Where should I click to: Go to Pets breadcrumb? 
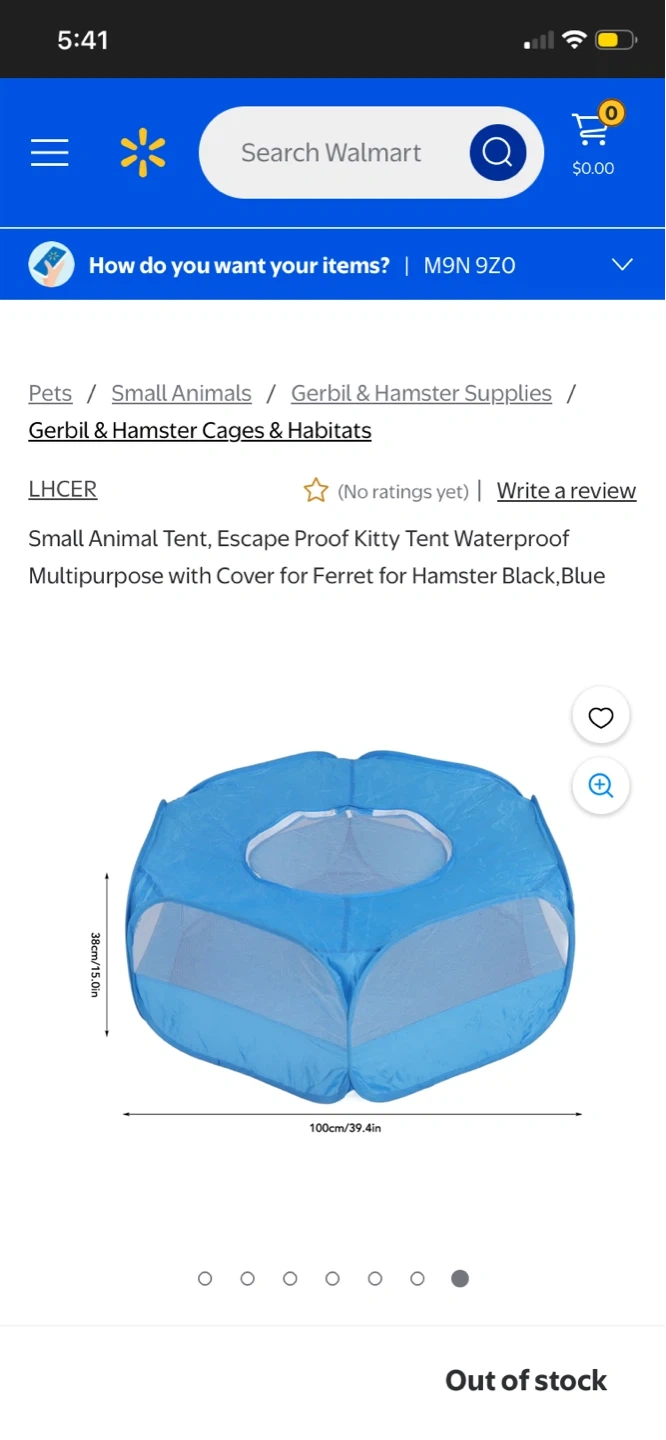[x=50, y=393]
